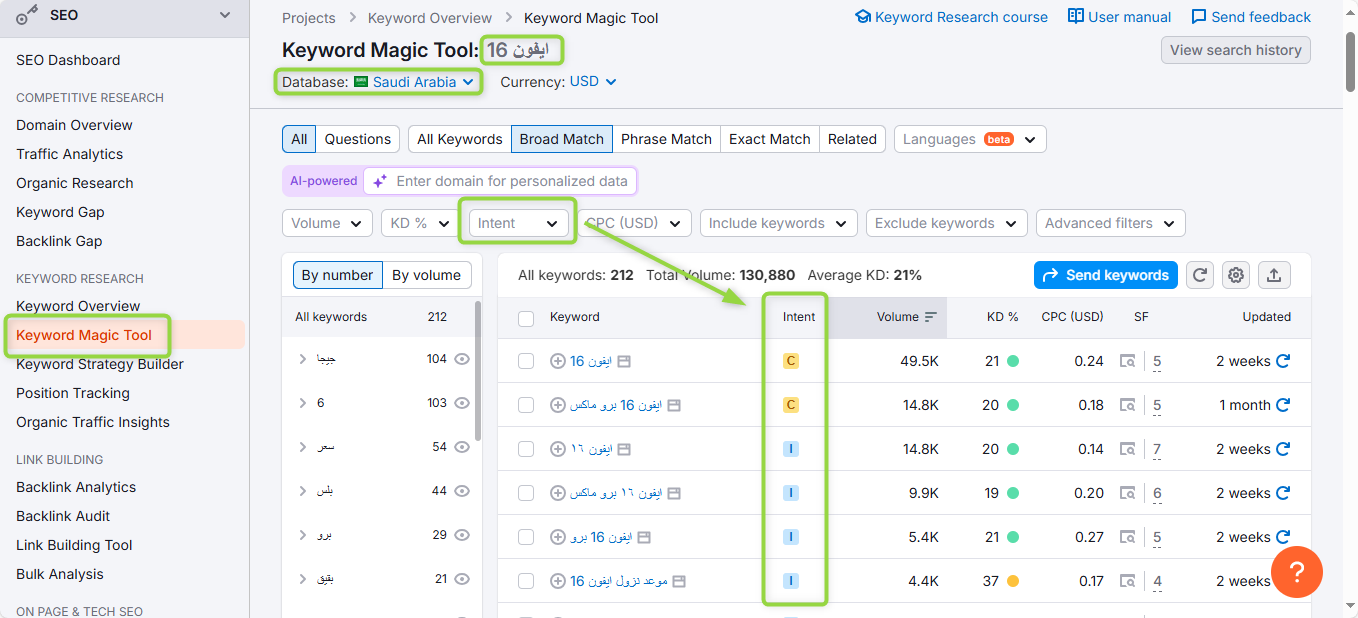Click the sort icon next to Volume header
This screenshot has width=1358, height=618.
click(931, 317)
